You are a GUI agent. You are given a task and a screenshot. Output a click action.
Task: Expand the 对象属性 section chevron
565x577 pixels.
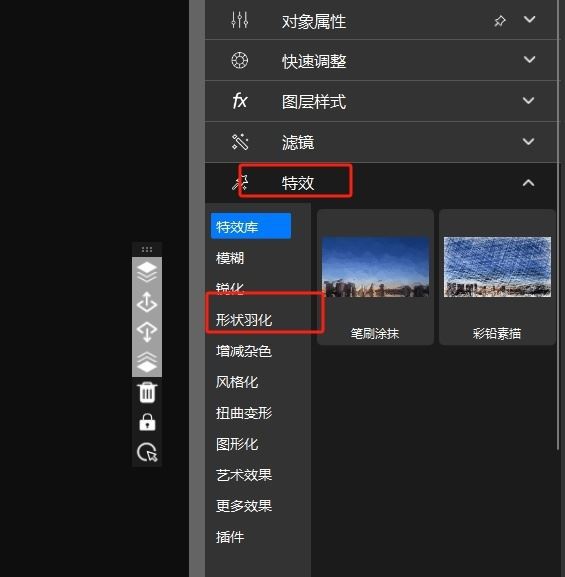[529, 20]
